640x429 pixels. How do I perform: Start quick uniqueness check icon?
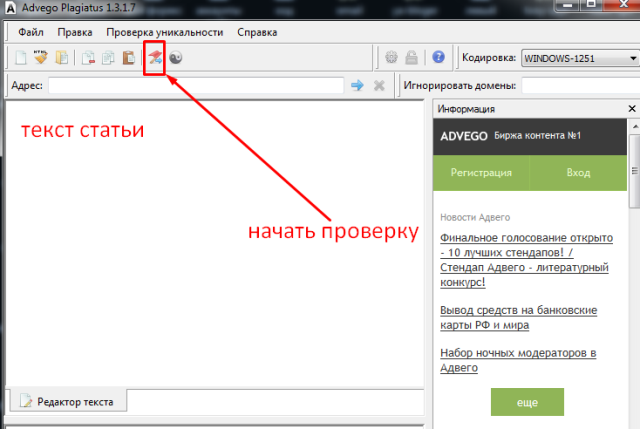(x=155, y=58)
